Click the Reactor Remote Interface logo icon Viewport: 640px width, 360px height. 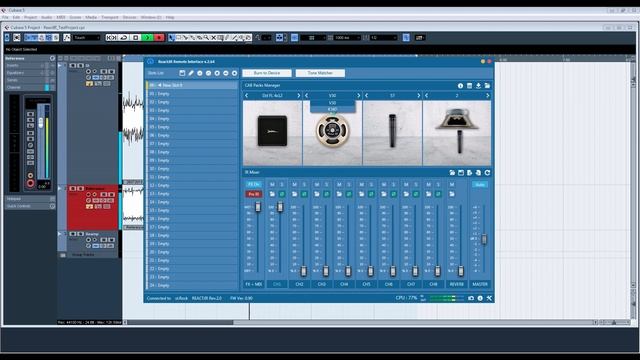pyautogui.click(x=150, y=62)
